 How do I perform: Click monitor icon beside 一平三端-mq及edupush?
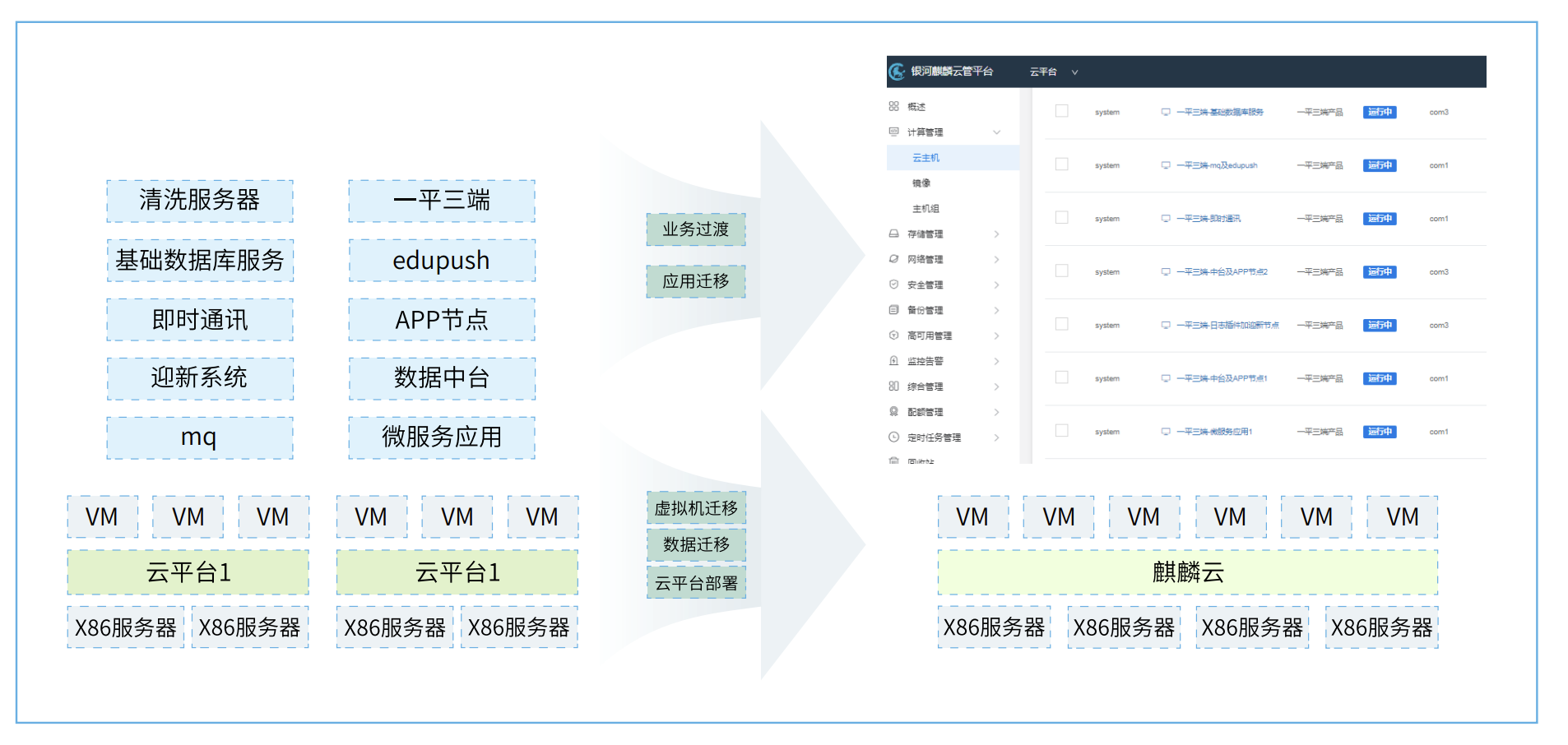(1166, 165)
